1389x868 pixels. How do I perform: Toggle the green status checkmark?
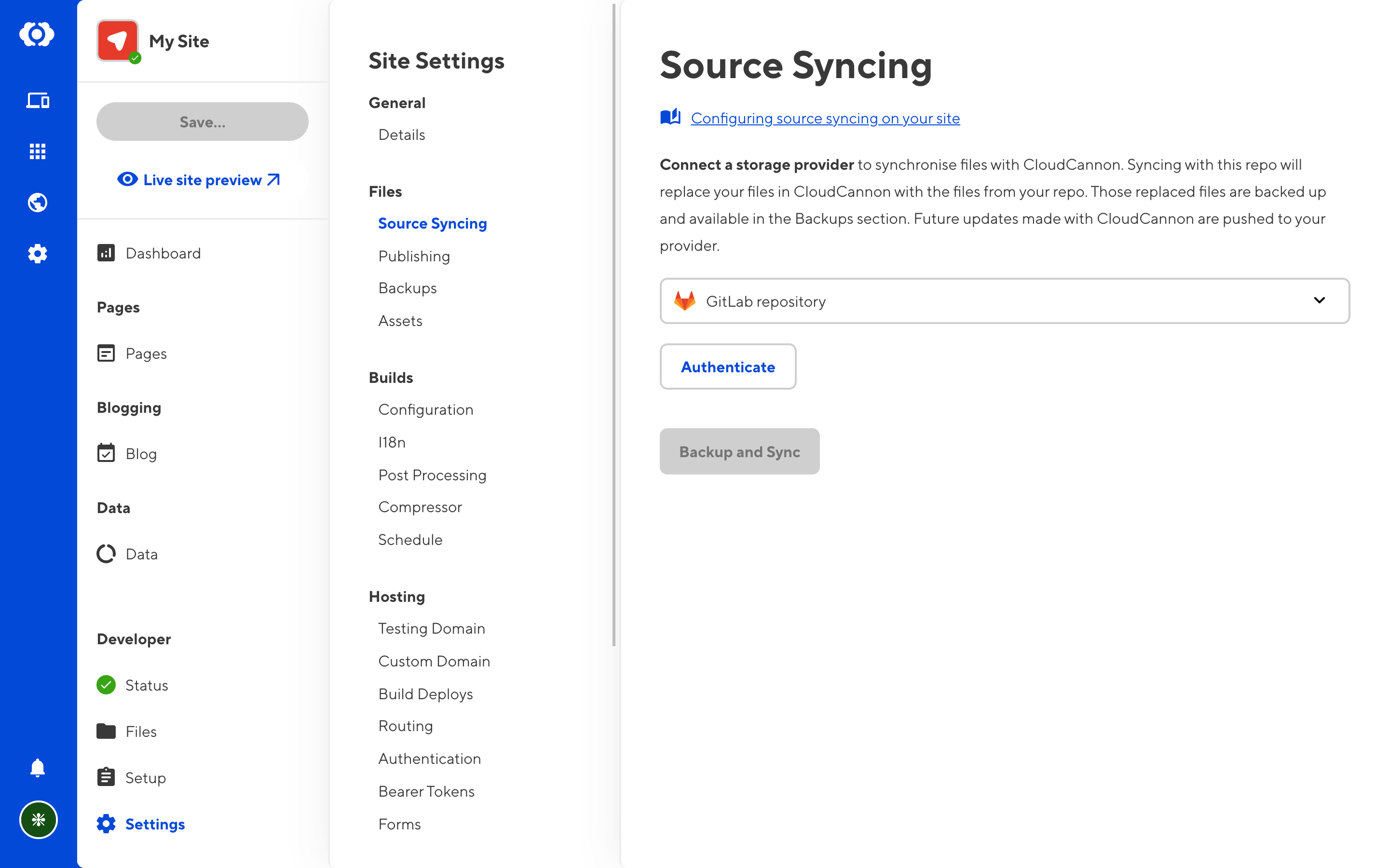pos(106,685)
